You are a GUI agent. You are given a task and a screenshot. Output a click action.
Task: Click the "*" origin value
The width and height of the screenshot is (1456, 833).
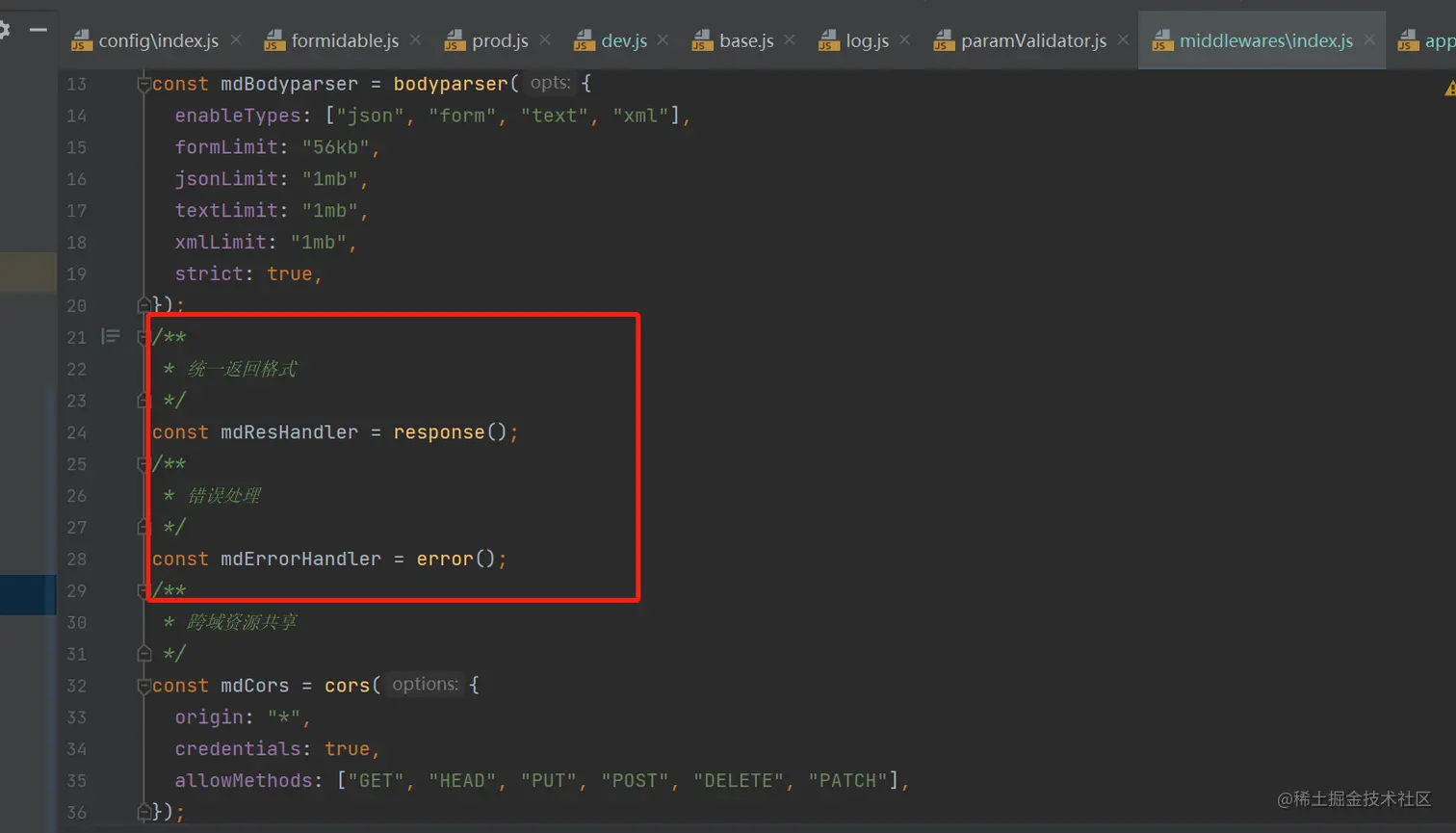point(284,717)
